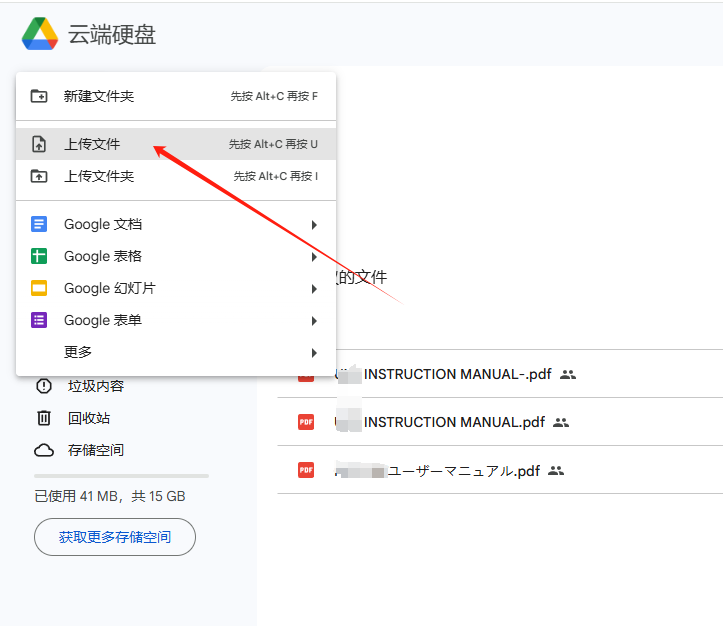This screenshot has width=723, height=626.
Task: Click the Google Drive logo
Action: point(40,34)
